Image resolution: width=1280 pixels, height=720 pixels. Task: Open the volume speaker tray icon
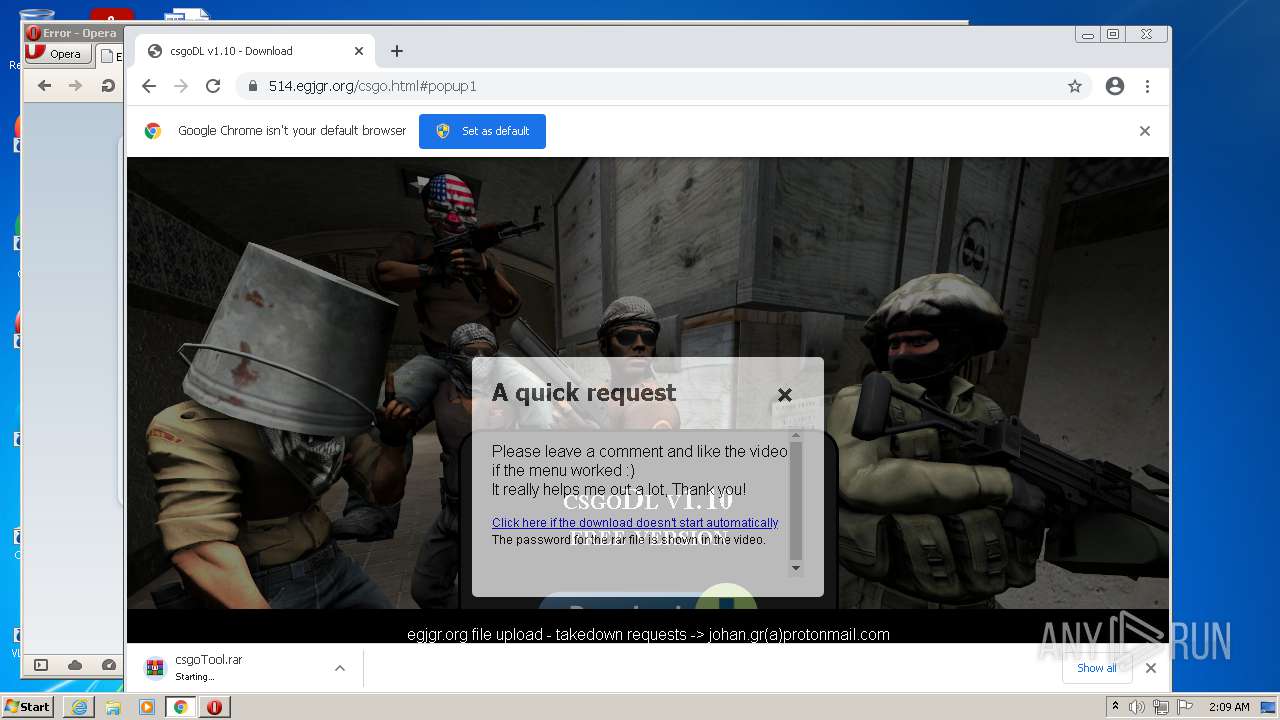pyautogui.click(x=1137, y=707)
